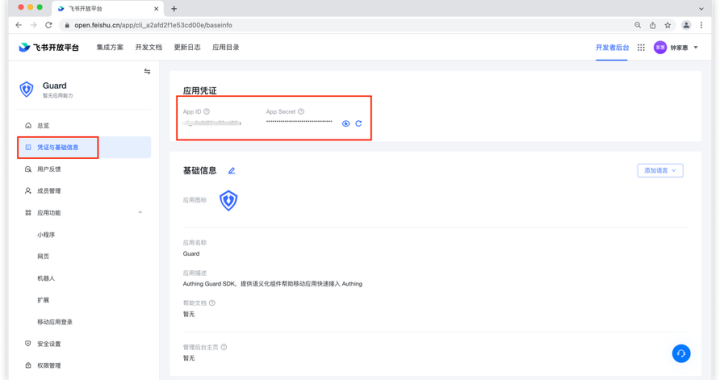Image resolution: width=720 pixels, height=380 pixels.
Task: Open the blue support chat button
Action: coord(681,353)
